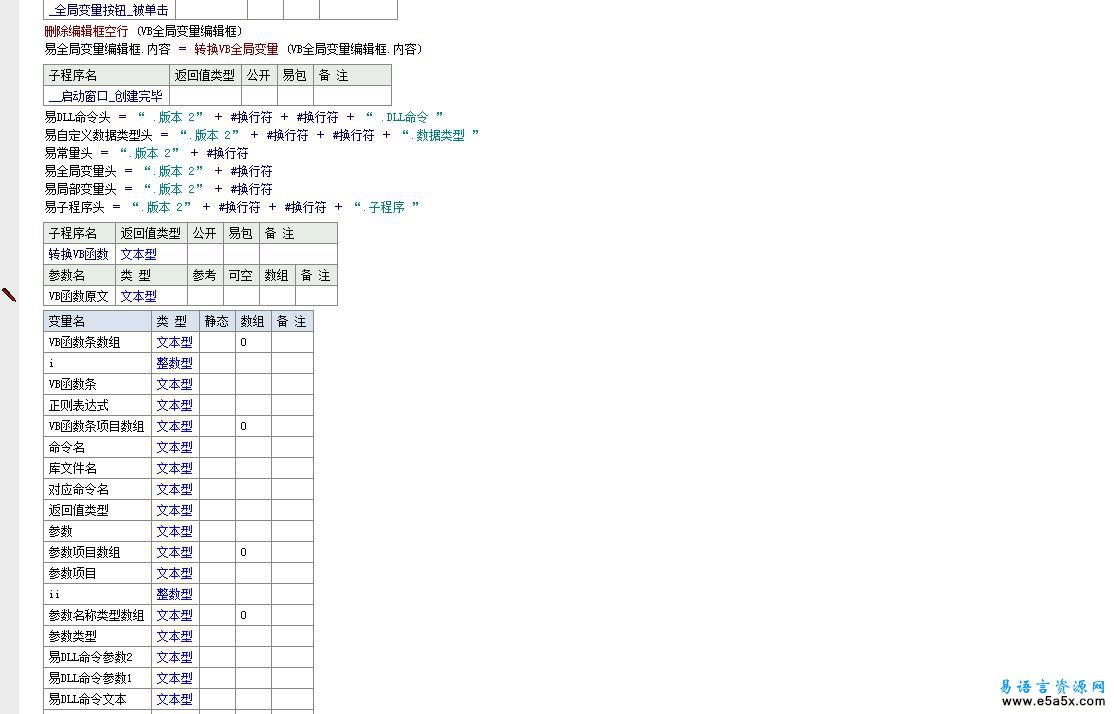1114x714 pixels.
Task: Select variable 参数 cell
Action: pyautogui.click(x=97, y=531)
